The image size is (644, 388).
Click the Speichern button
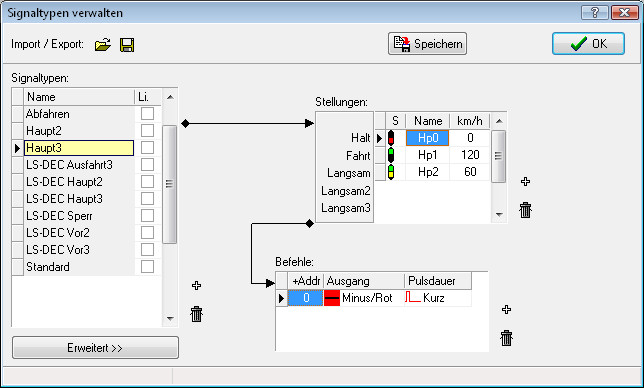pos(428,44)
